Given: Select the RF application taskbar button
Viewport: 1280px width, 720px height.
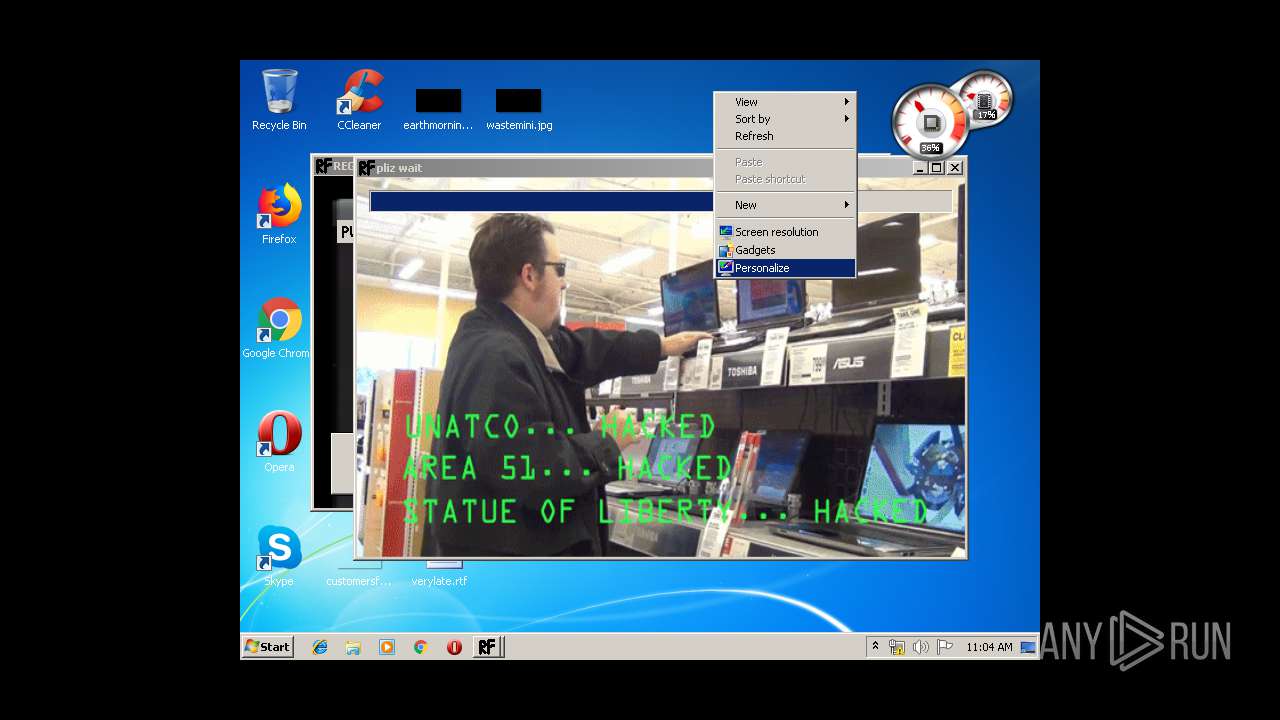Looking at the screenshot, I should [487, 647].
